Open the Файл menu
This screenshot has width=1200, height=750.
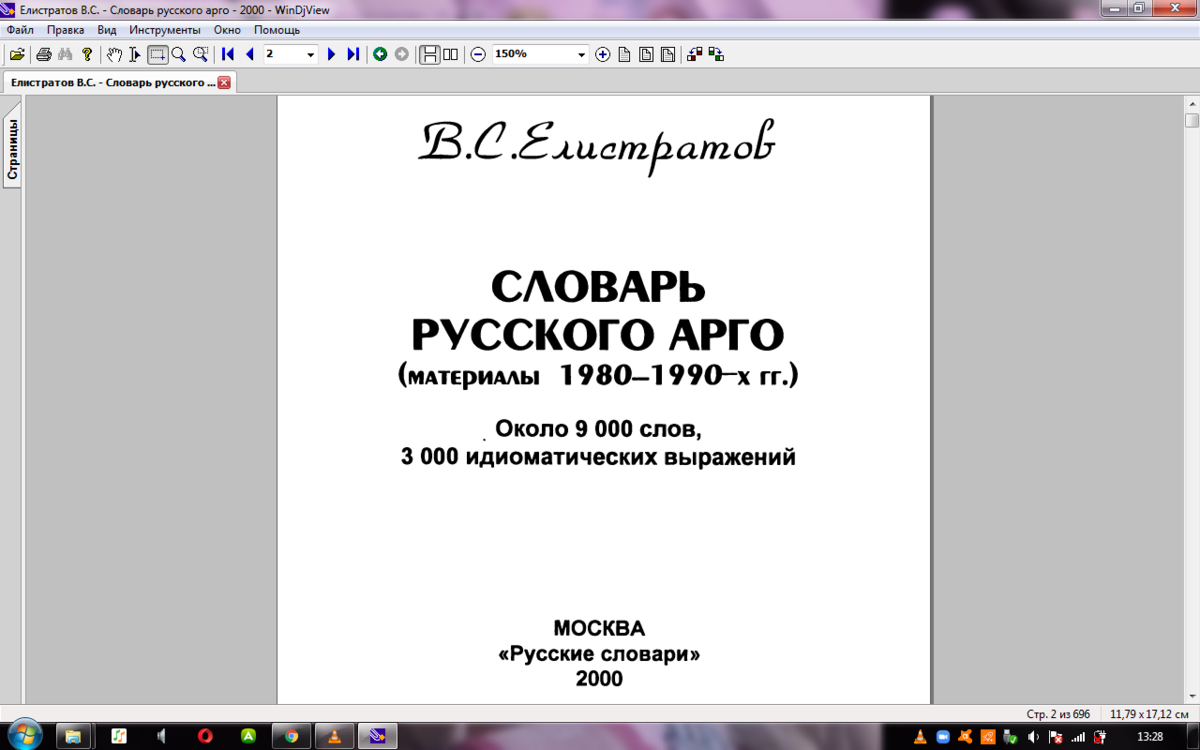[x=20, y=30]
